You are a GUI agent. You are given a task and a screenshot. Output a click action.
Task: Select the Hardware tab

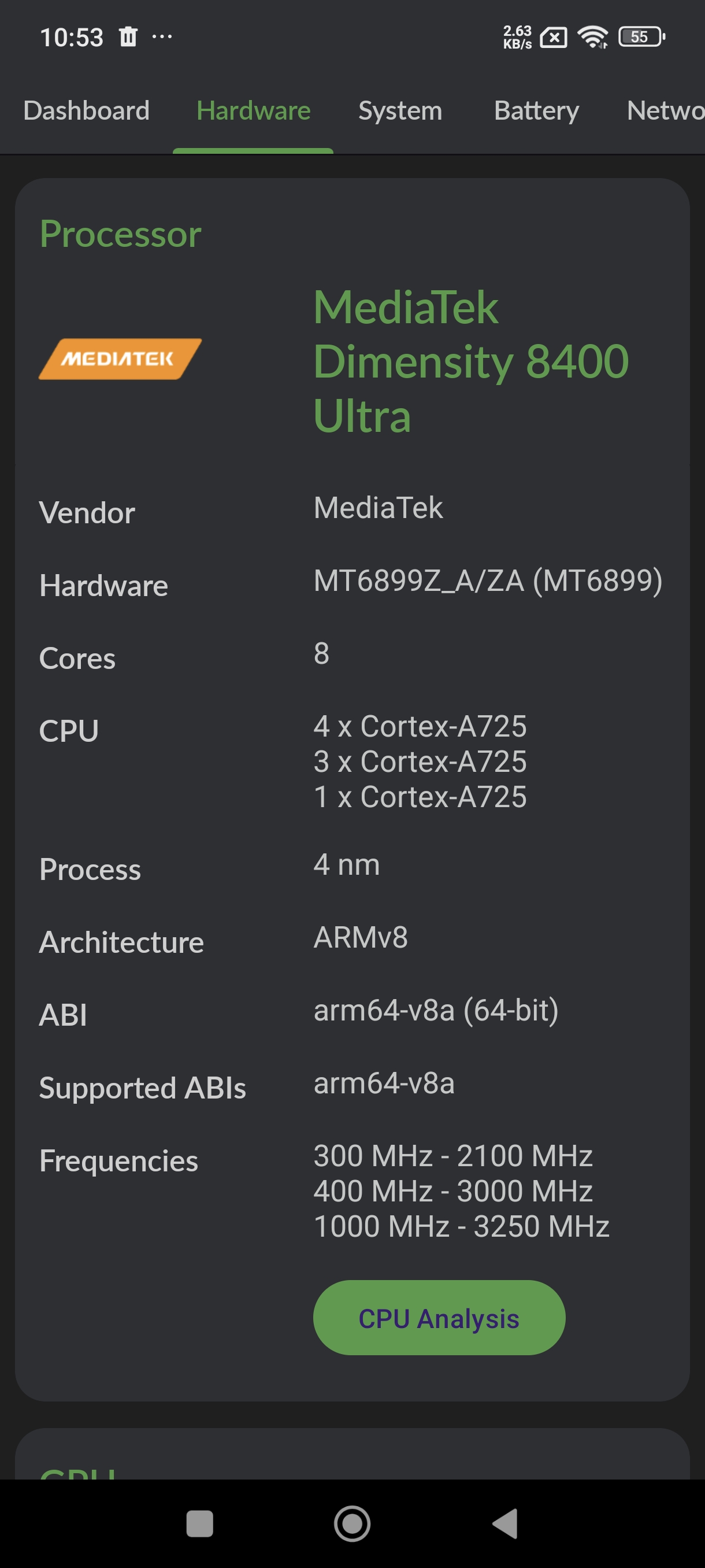(253, 111)
